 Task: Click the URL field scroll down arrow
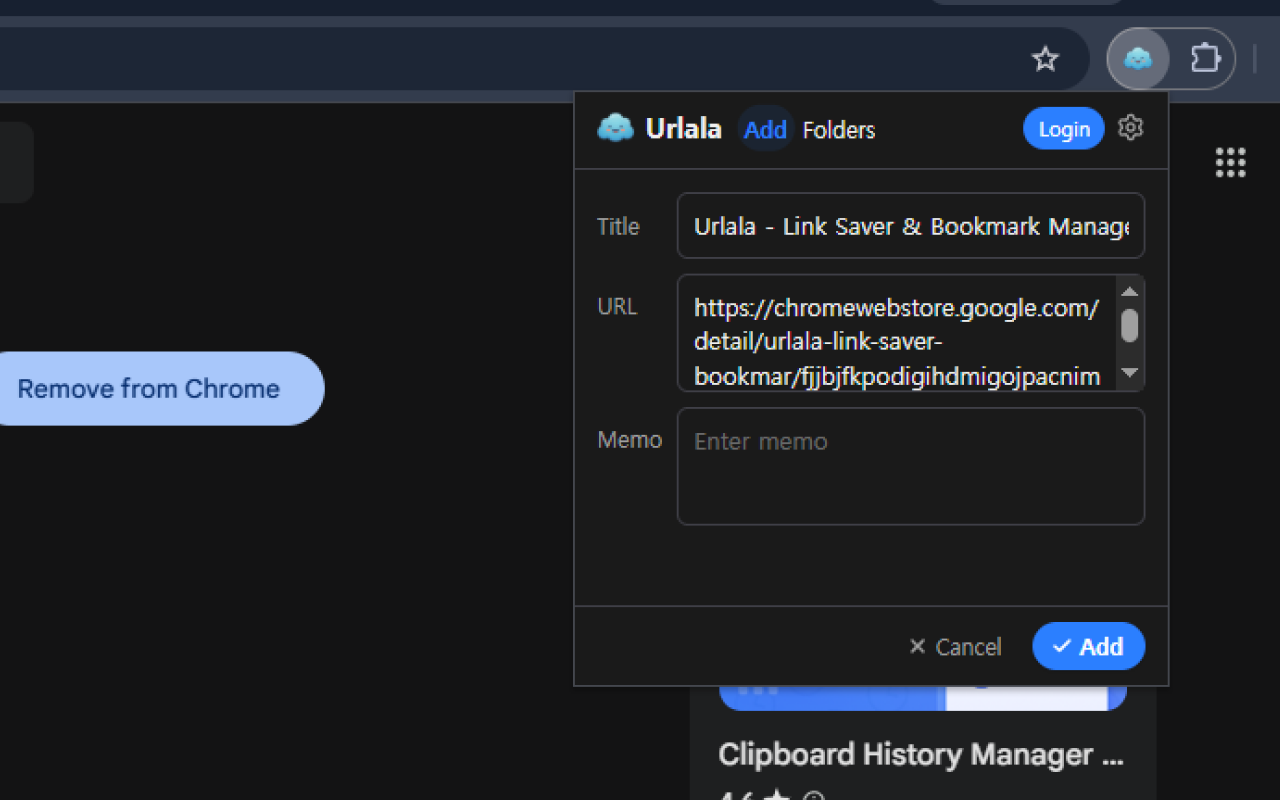[x=1130, y=373]
